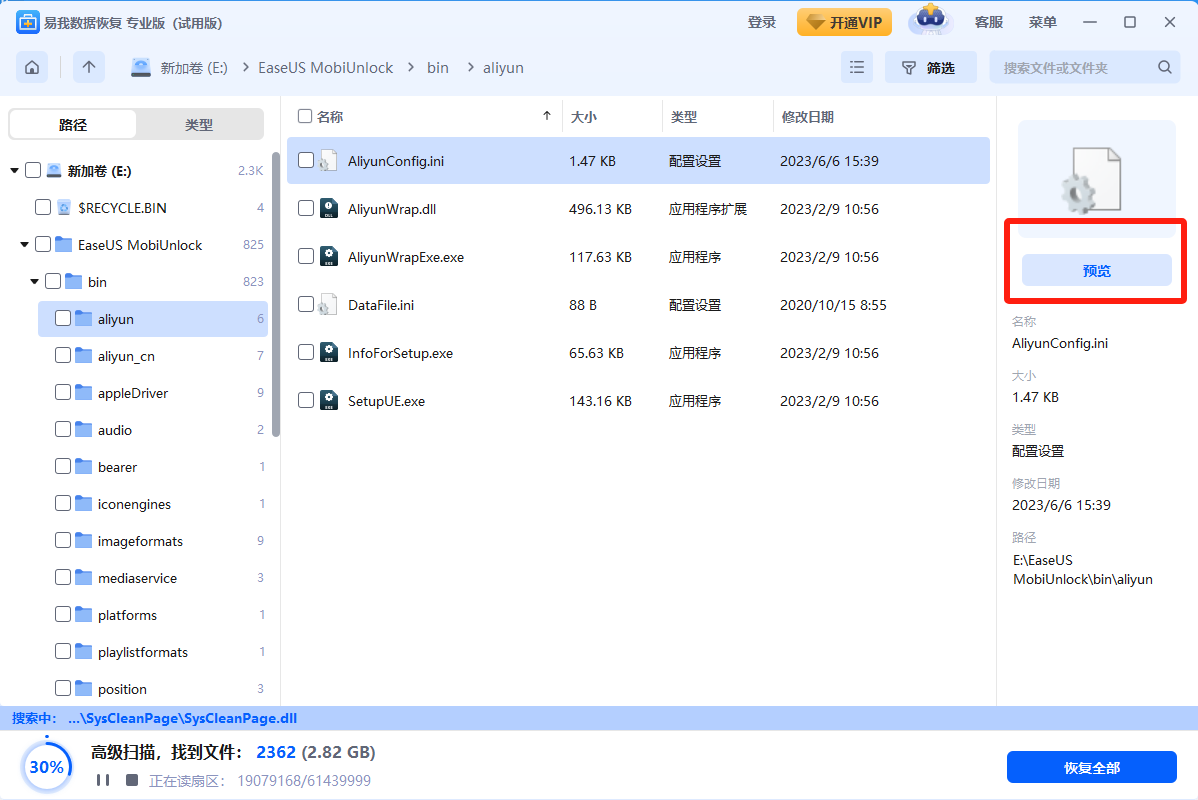Click the 30% scan progress ring
The width and height of the screenshot is (1198, 800).
pos(47,766)
